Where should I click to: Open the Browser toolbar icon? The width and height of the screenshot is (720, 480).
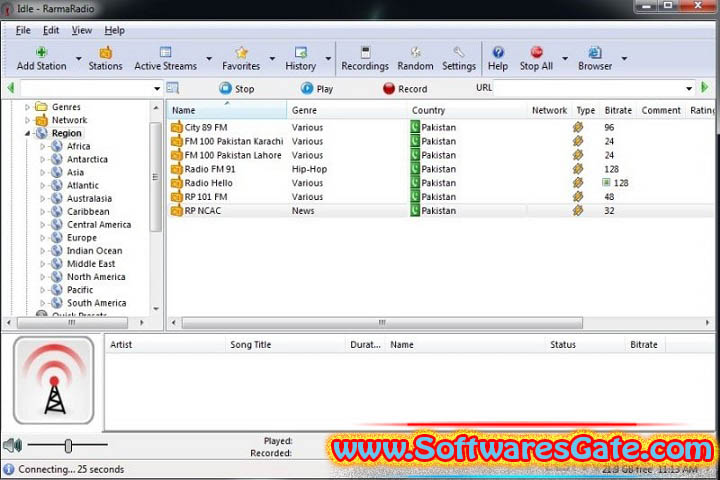click(x=595, y=52)
